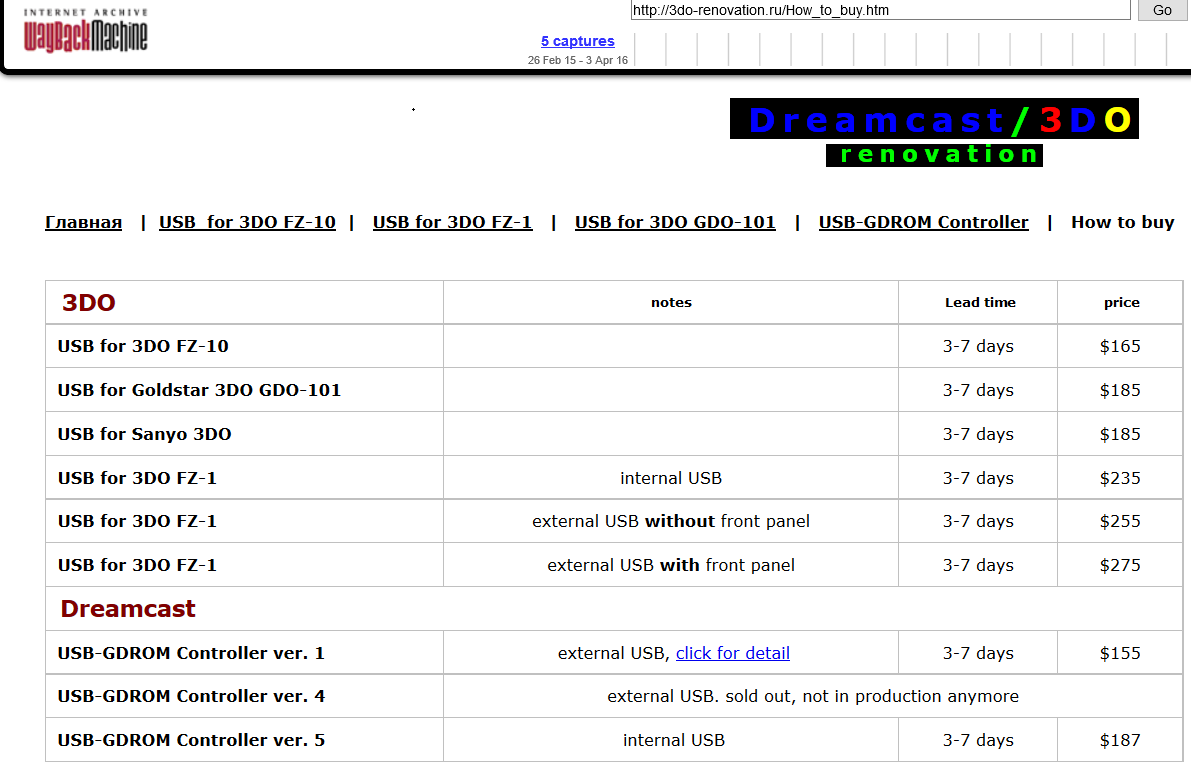Click the external USB with front panel note

671,565
